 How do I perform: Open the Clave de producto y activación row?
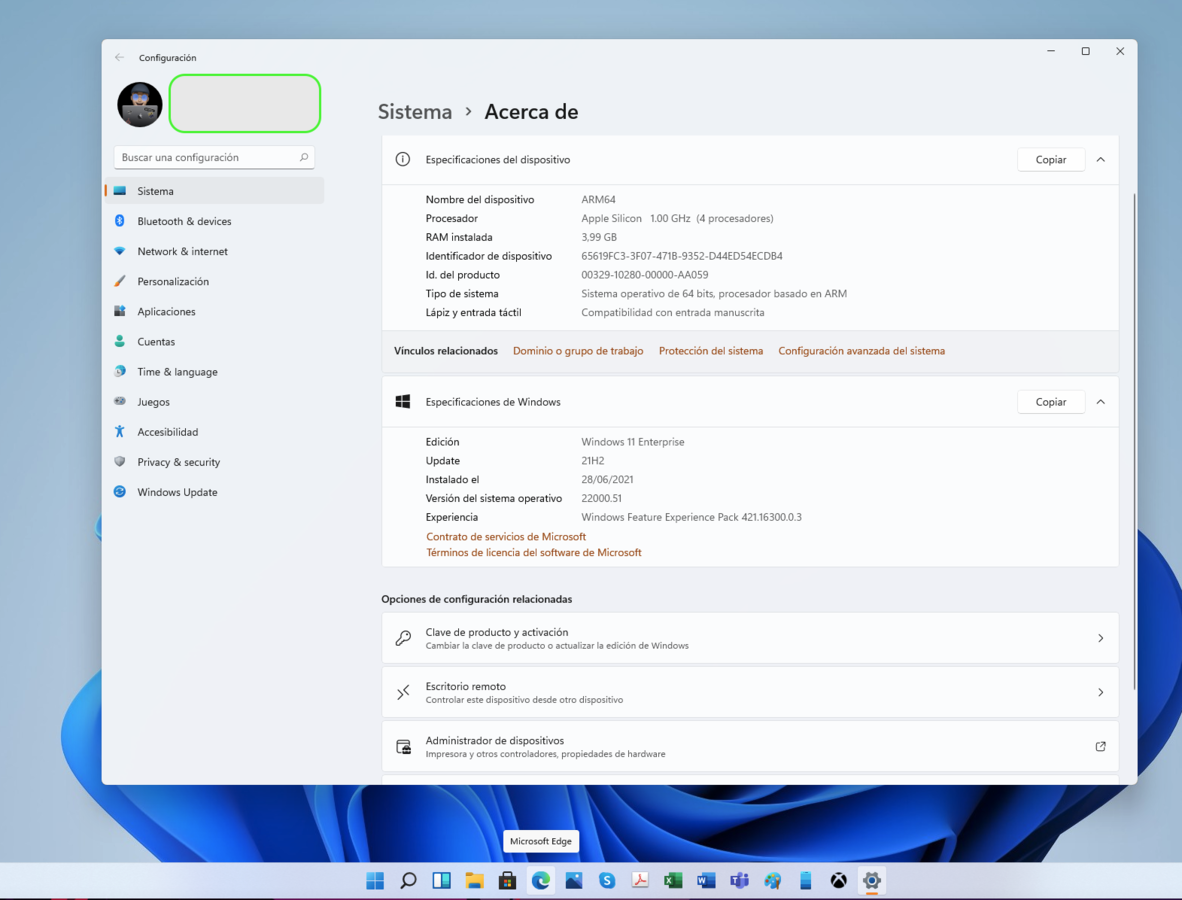750,638
